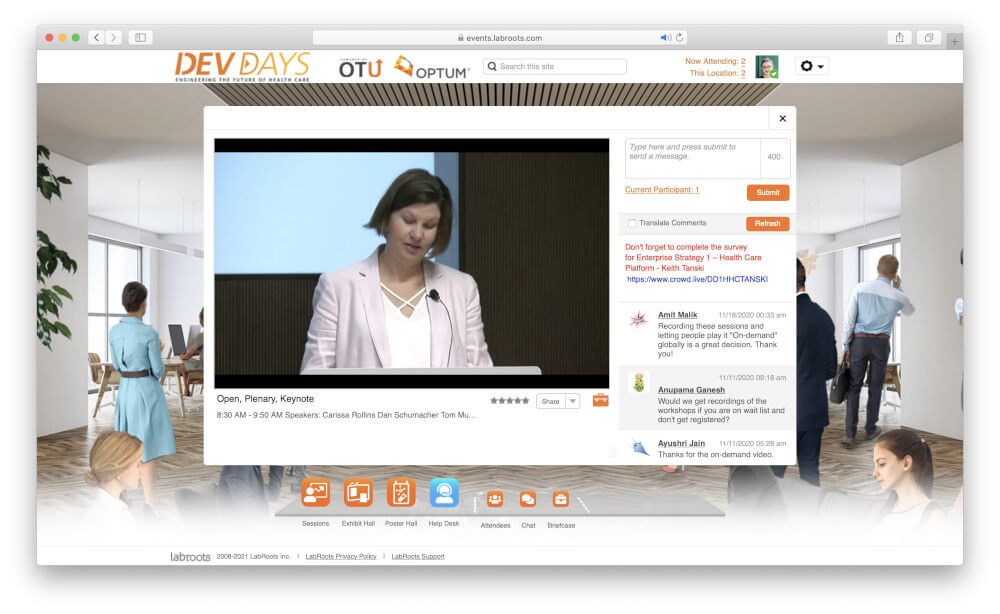The height and width of the screenshot is (614, 1000).
Task: Click the Exhibit Hall label
Action: coord(358,523)
